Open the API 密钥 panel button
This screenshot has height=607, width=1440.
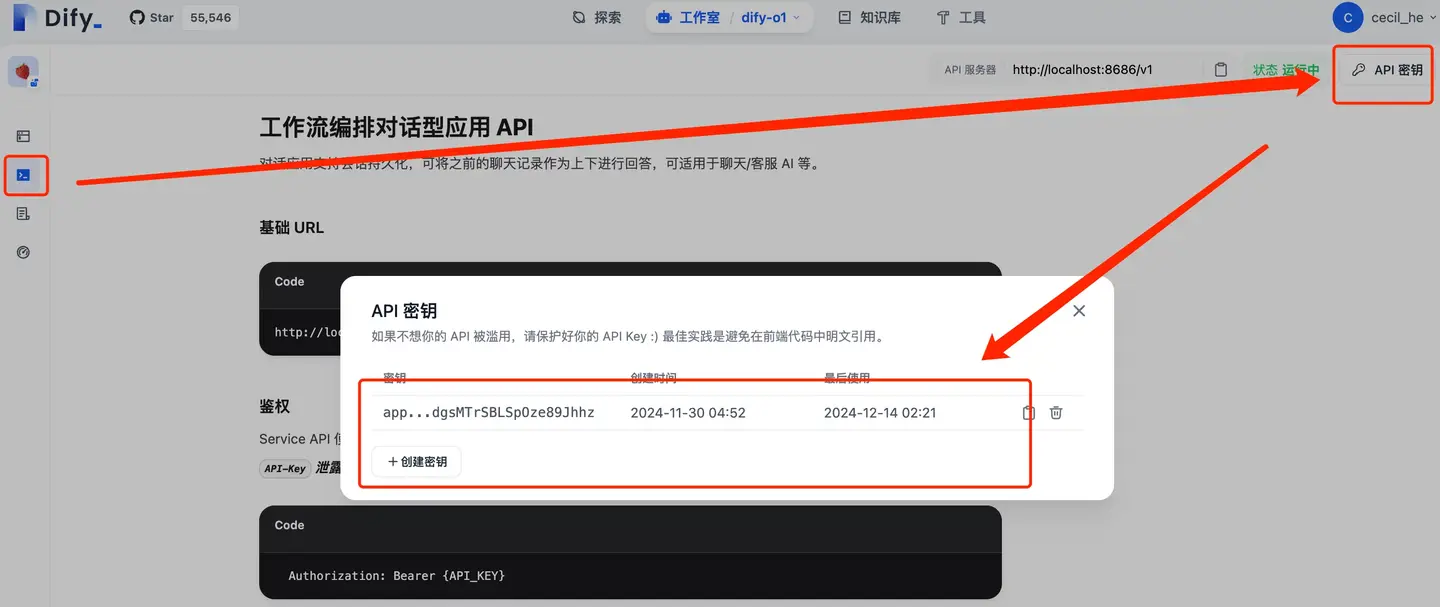click(x=1382, y=70)
